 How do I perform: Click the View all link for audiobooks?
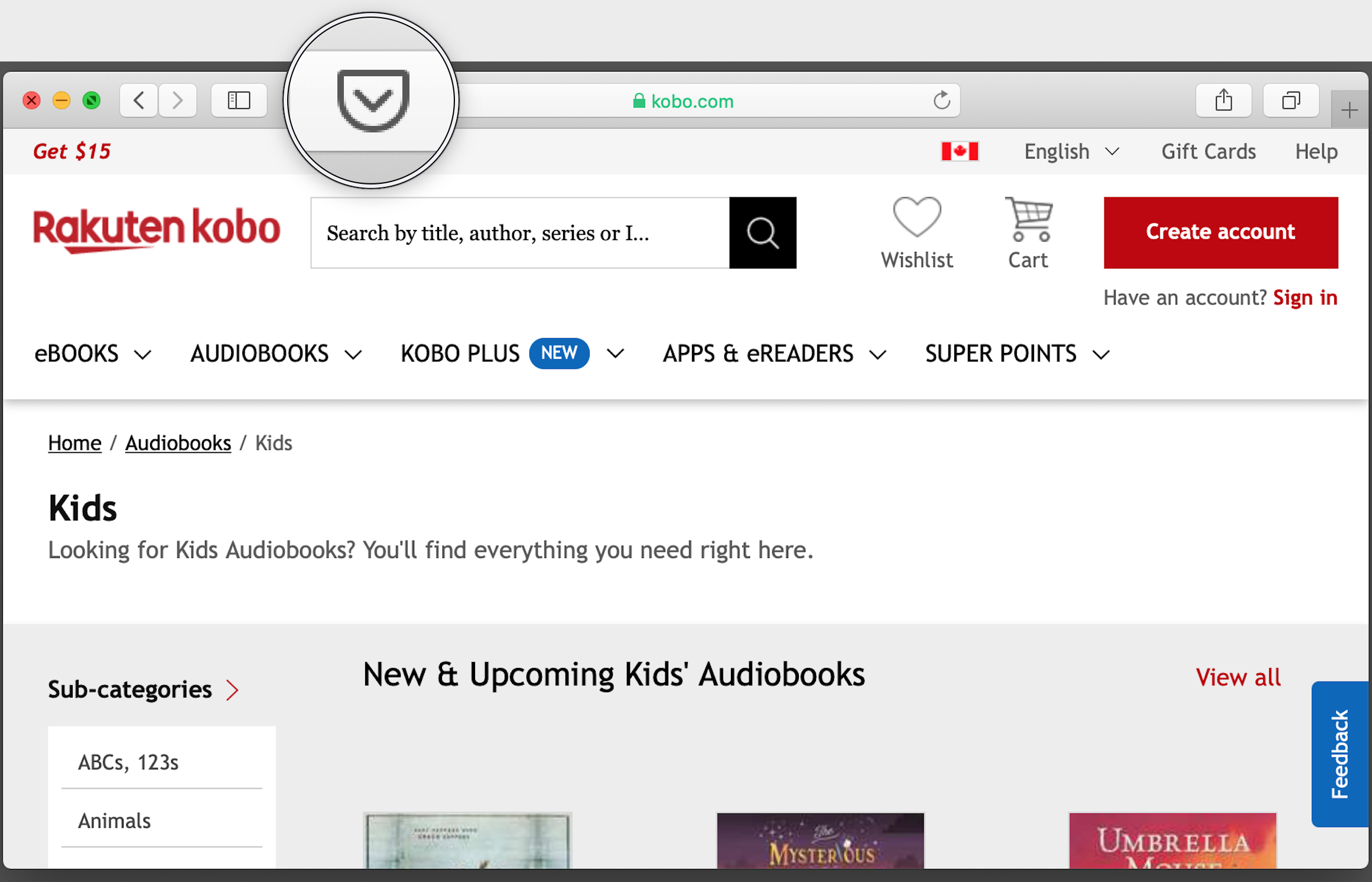point(1238,676)
